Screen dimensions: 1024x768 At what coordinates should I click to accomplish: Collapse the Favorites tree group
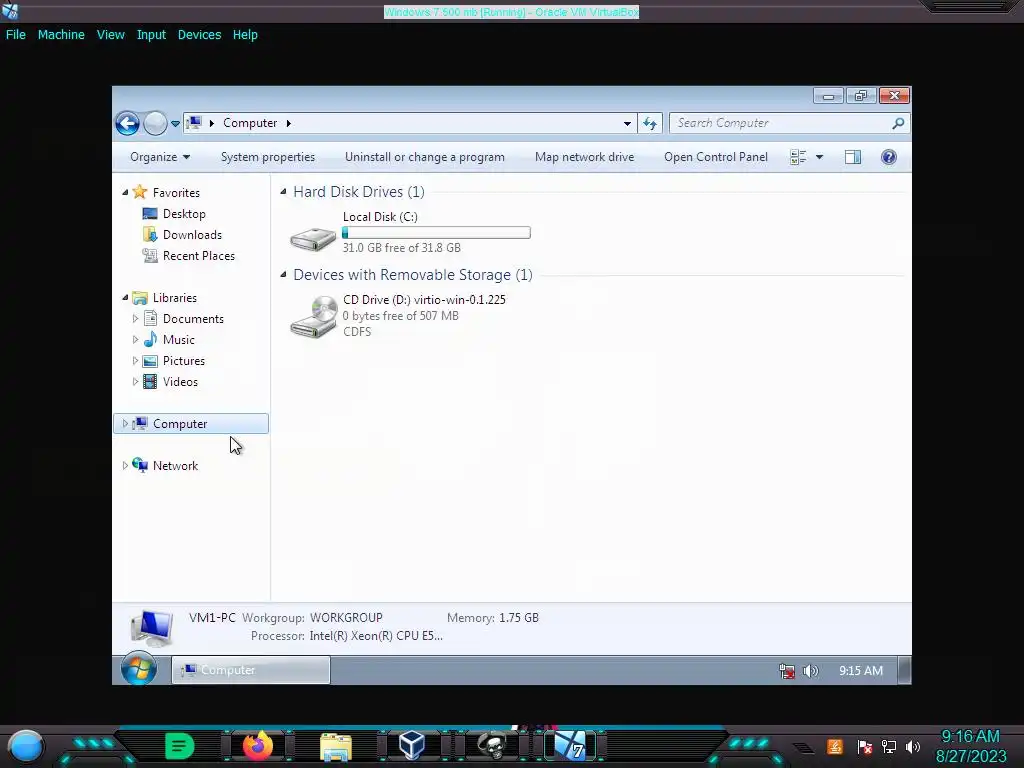pos(125,193)
